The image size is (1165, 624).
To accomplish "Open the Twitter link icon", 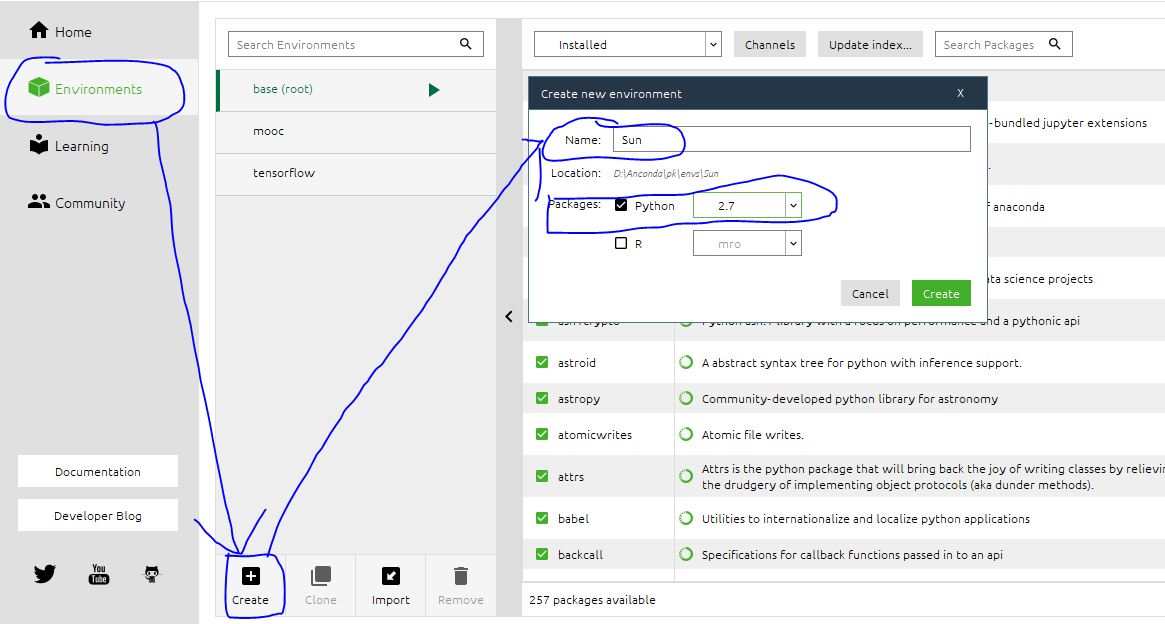I will [45, 573].
